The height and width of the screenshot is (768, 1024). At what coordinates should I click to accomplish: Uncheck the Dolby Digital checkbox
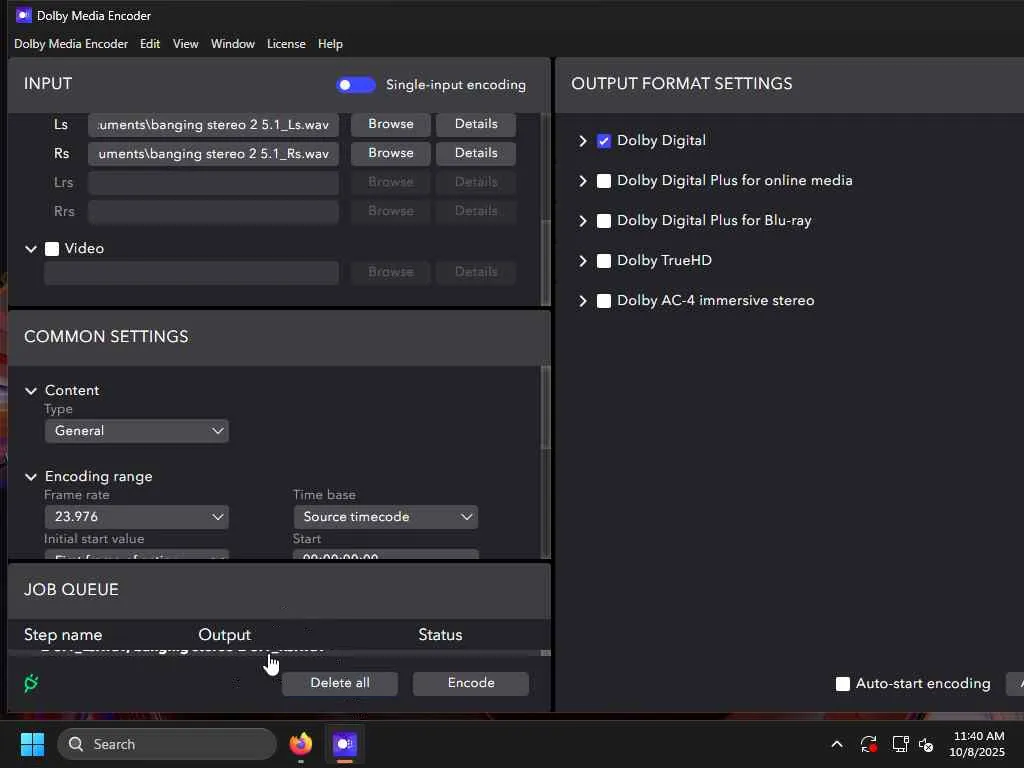tap(604, 141)
